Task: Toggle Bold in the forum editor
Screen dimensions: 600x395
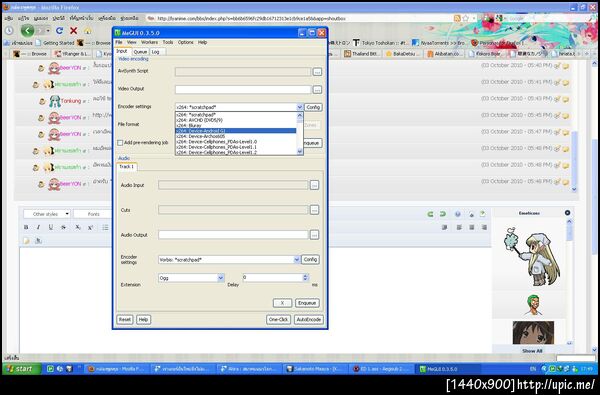Action: click(x=26, y=227)
